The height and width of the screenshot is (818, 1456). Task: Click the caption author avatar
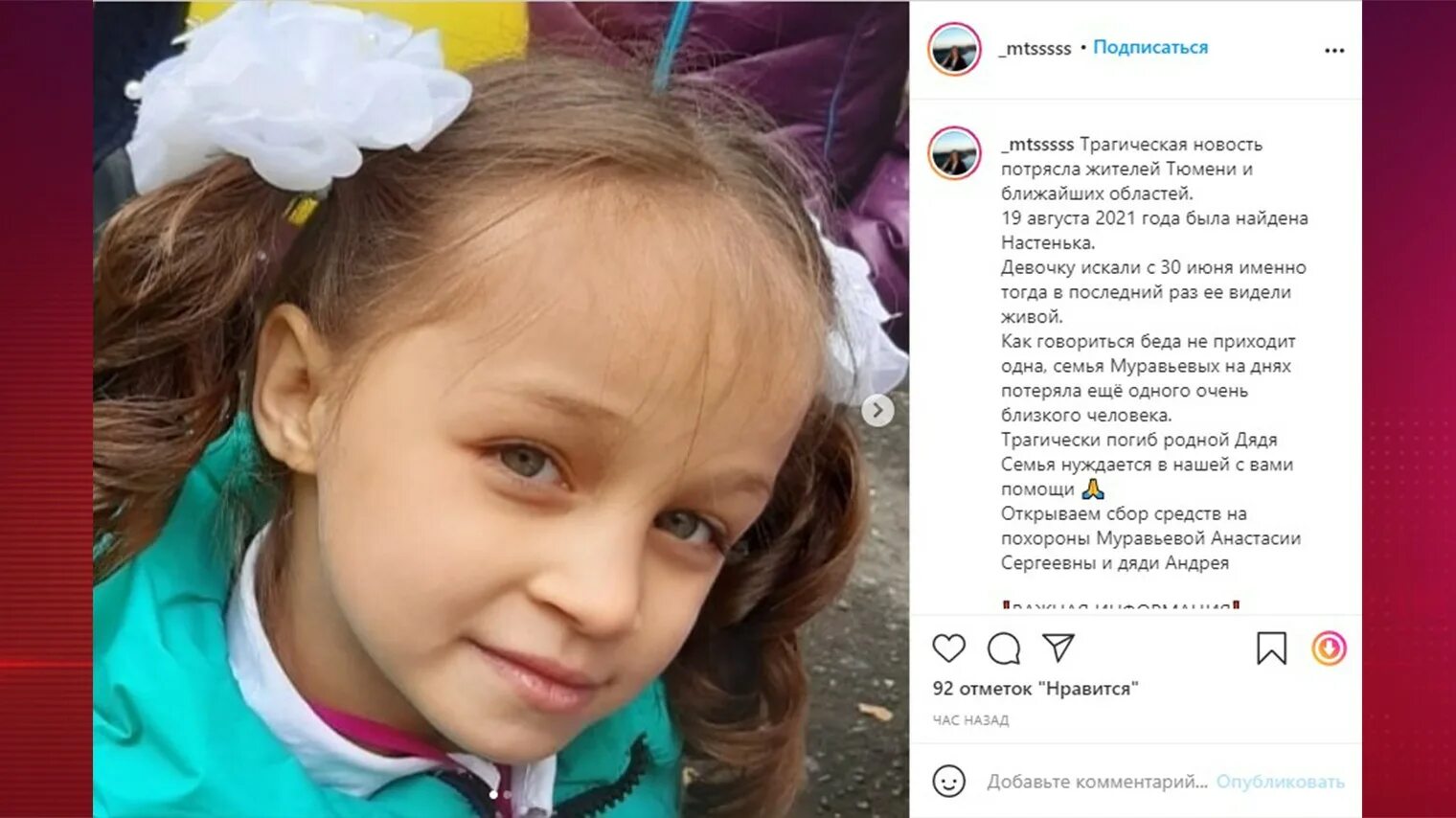[954, 153]
